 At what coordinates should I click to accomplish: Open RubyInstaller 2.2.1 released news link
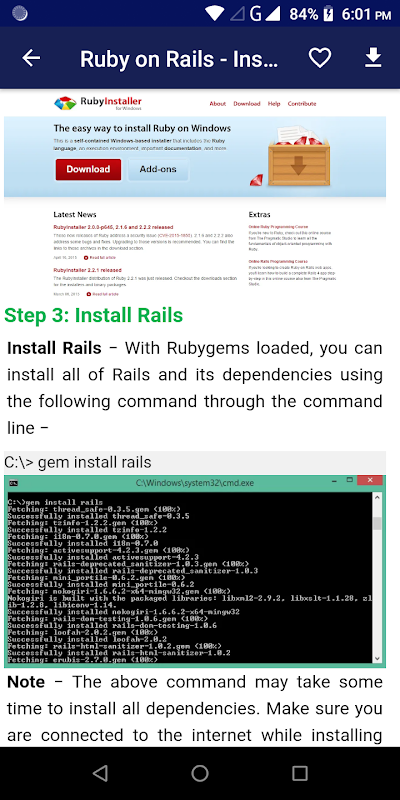tap(87, 270)
